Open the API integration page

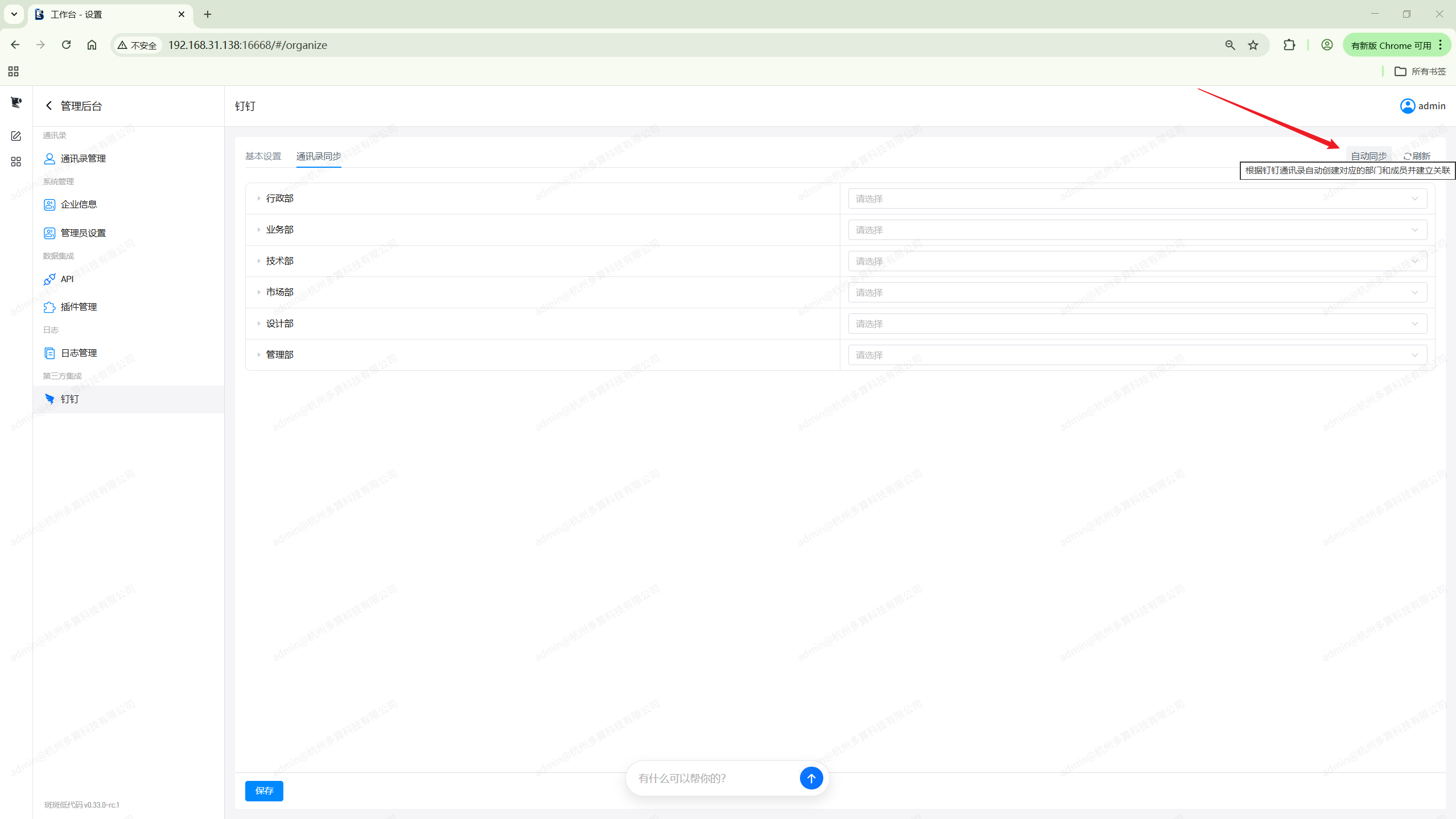coord(67,279)
